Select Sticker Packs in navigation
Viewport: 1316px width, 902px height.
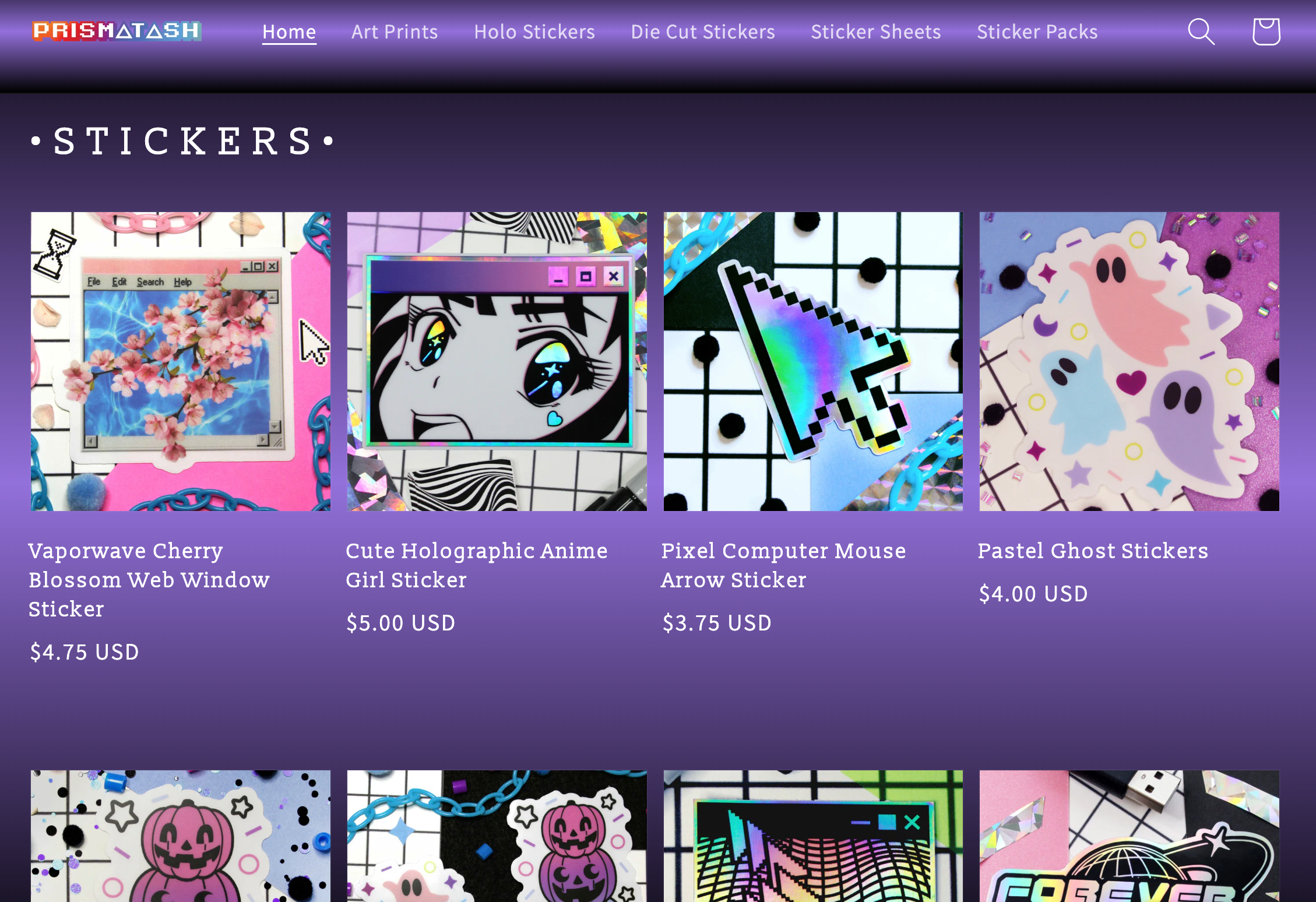(x=1037, y=32)
